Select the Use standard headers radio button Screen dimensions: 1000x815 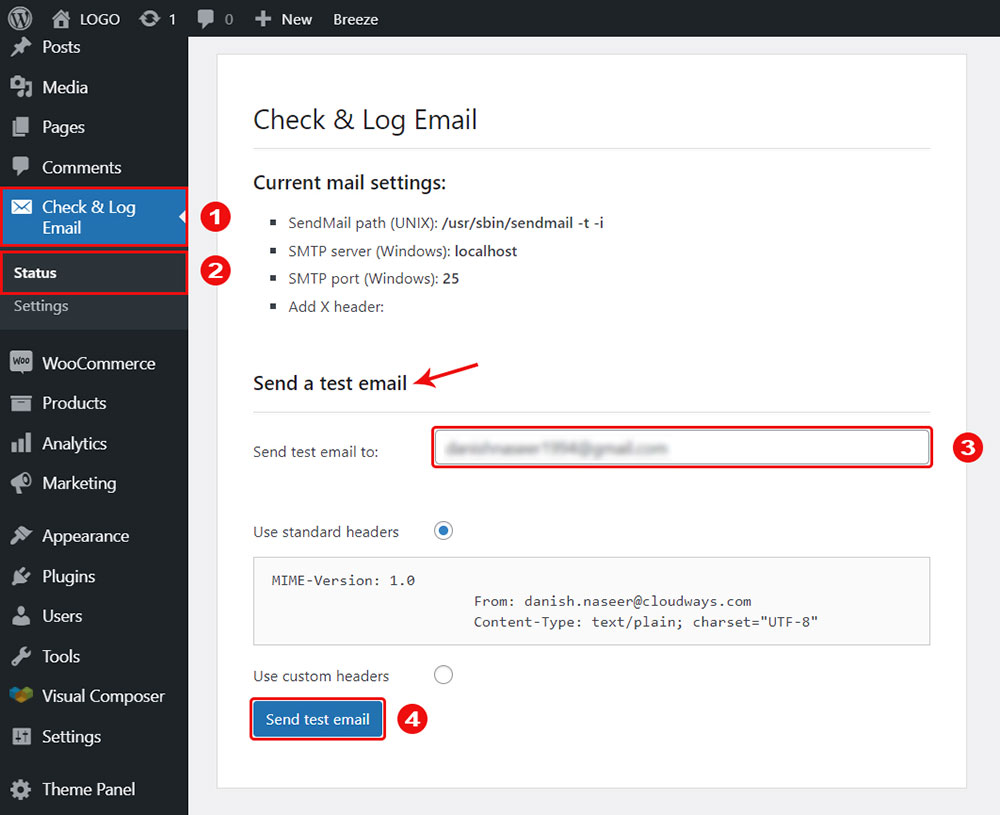443,531
